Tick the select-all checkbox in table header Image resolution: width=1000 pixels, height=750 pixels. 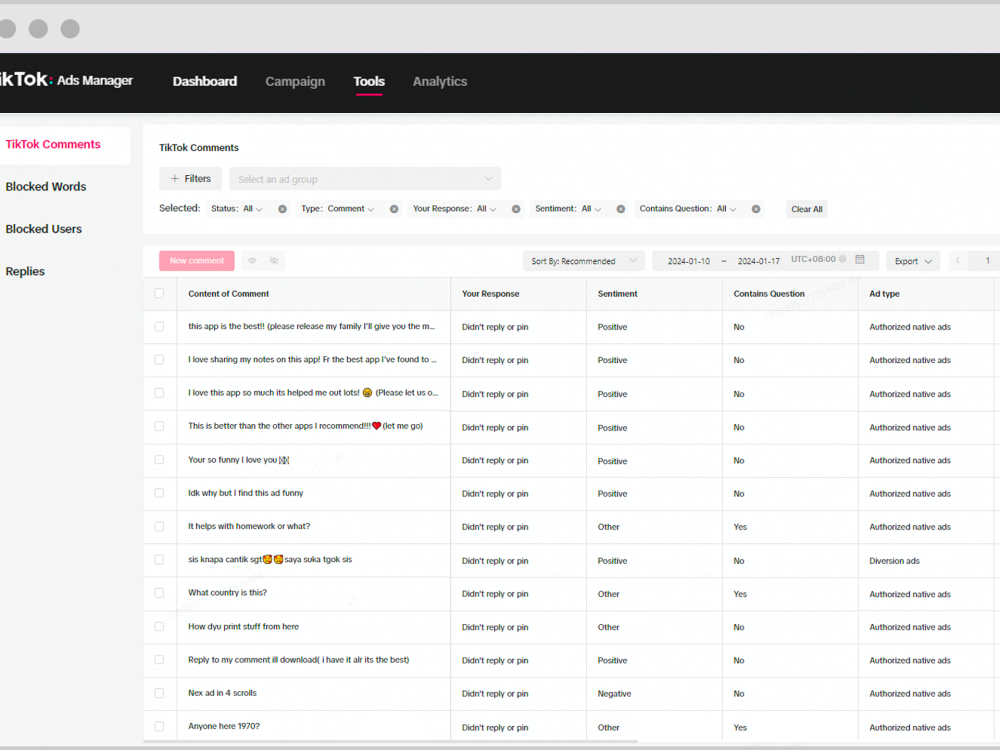point(159,293)
